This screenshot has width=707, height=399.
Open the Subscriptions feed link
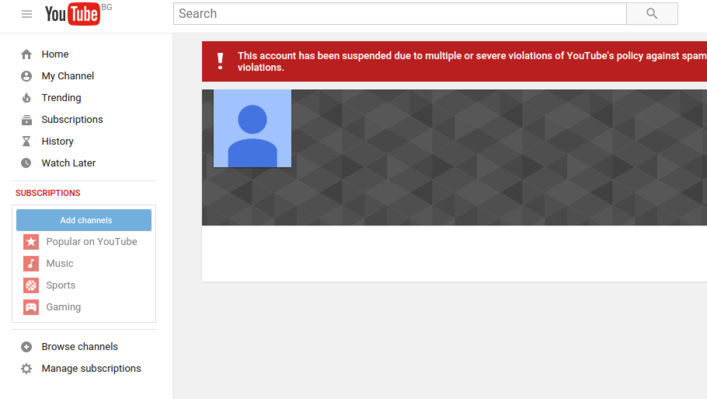72,119
